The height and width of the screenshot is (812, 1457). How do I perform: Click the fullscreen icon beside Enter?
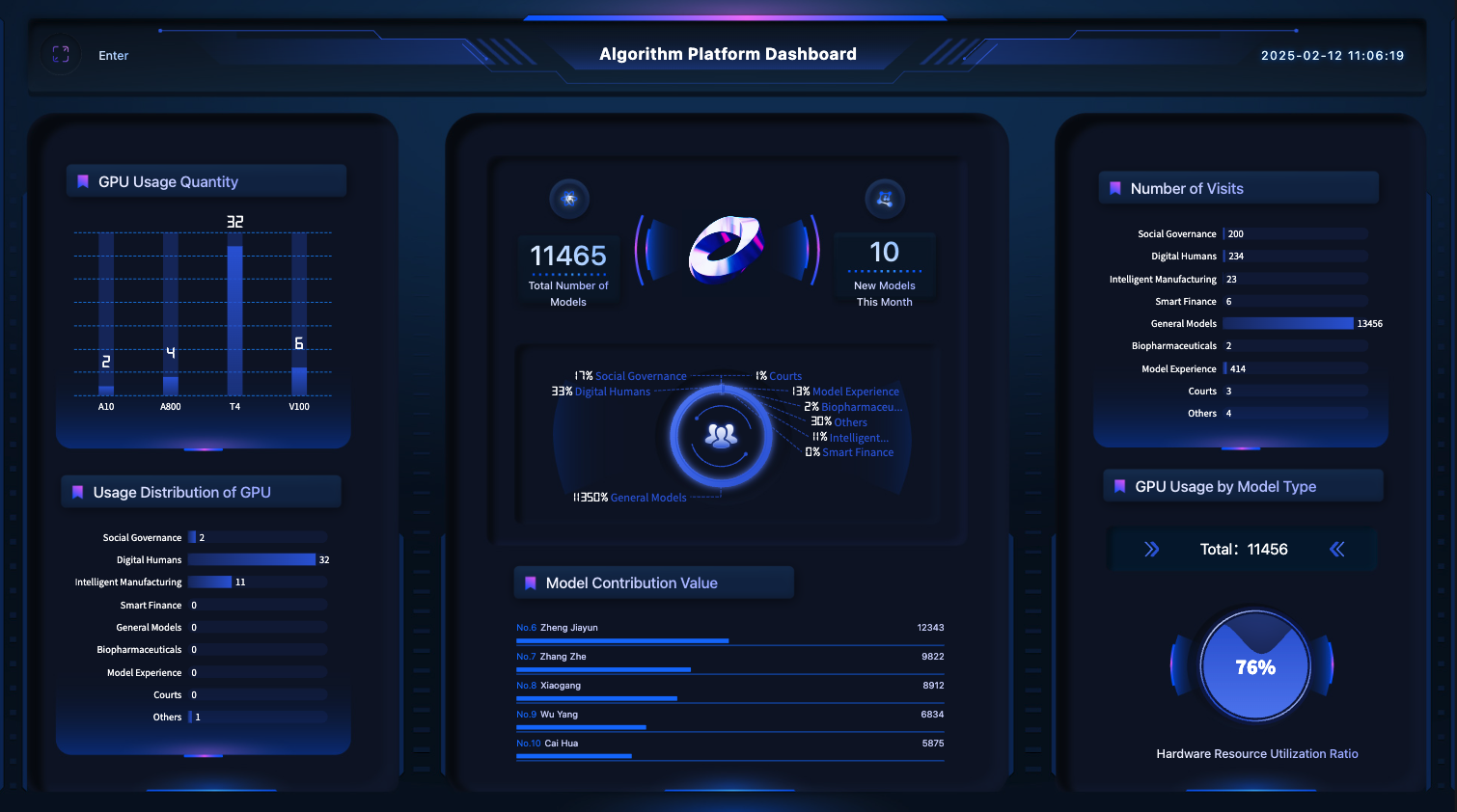61,55
